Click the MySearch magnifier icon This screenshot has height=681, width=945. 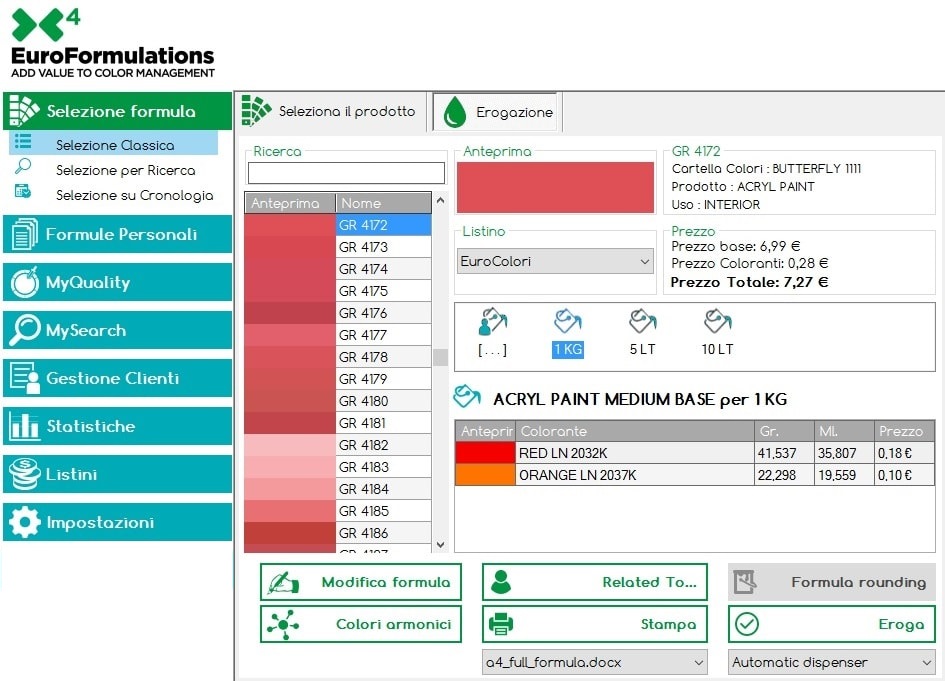tap(25, 330)
